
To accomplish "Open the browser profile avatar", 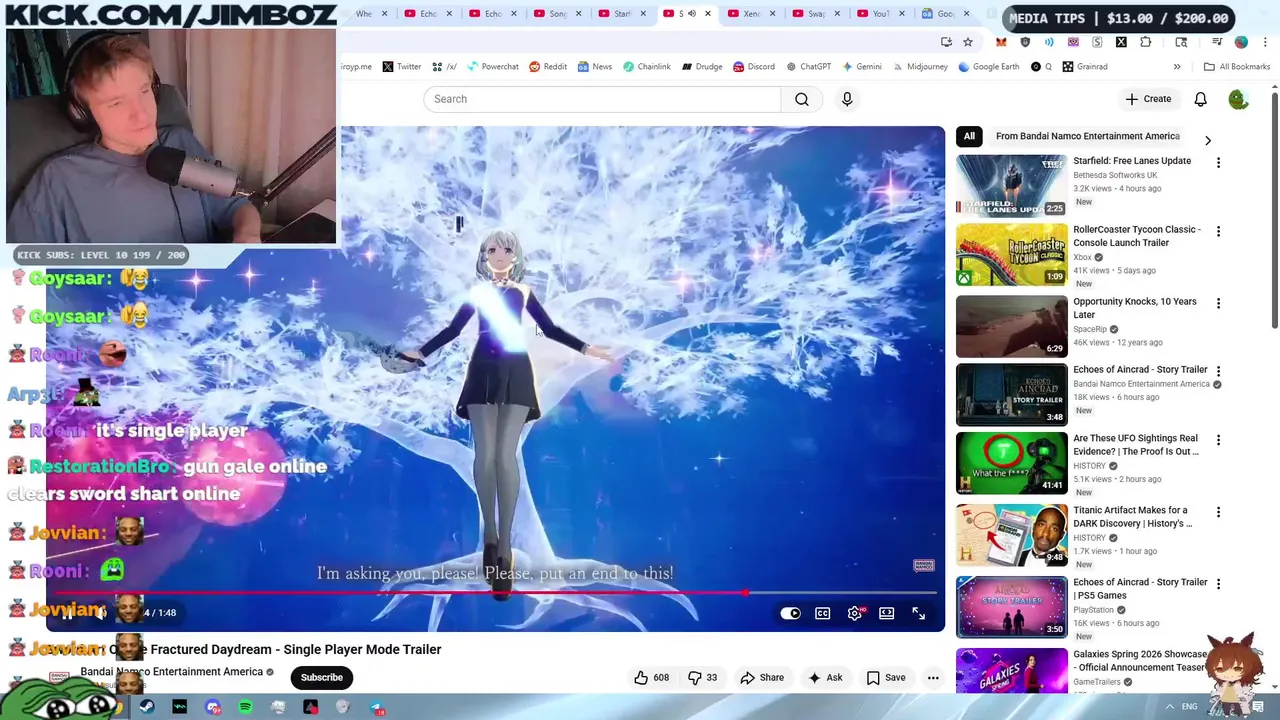I will [1241, 42].
